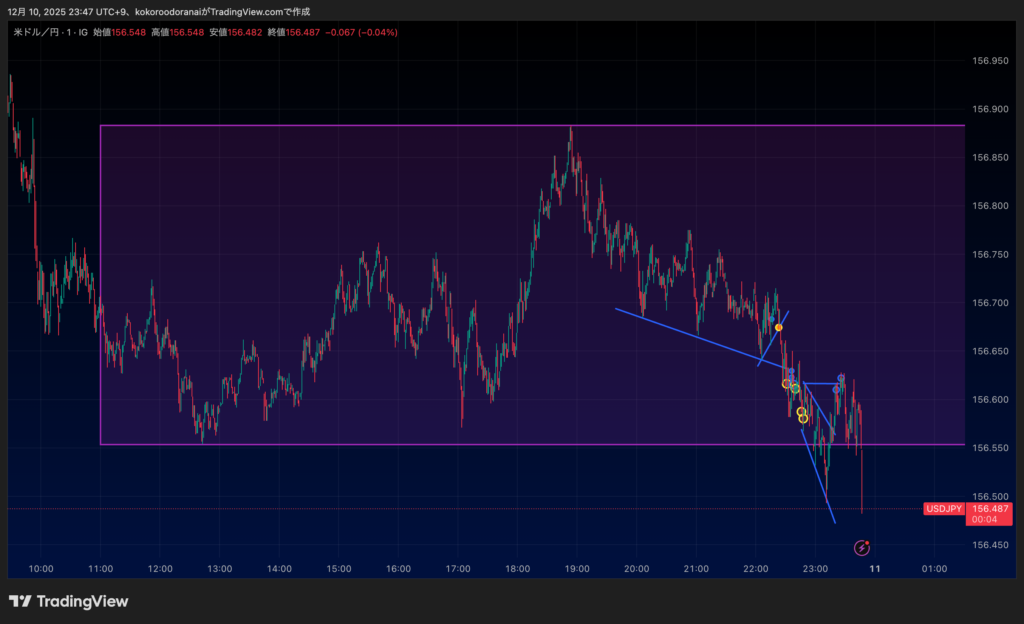Click the -0.067 (-0.04%) change value
This screenshot has height=624, width=1024.
pos(362,32)
